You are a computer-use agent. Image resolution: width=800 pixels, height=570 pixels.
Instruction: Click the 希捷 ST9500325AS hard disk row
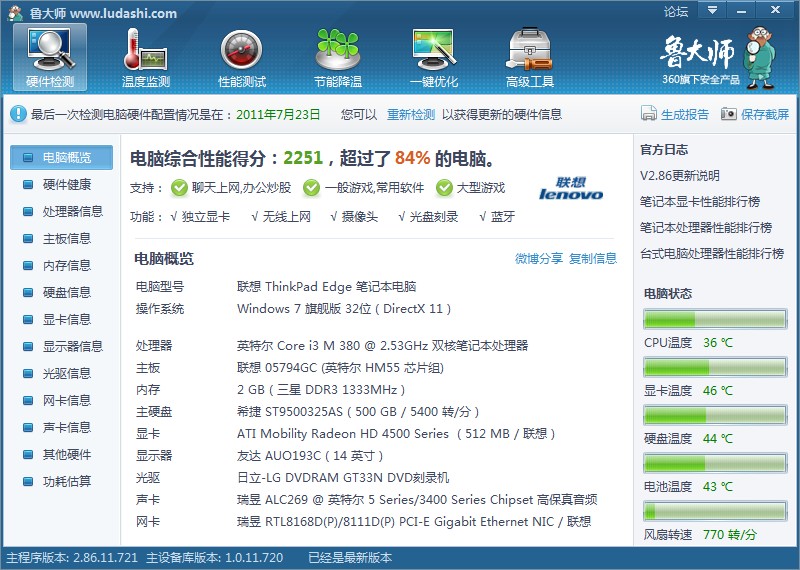coord(358,412)
